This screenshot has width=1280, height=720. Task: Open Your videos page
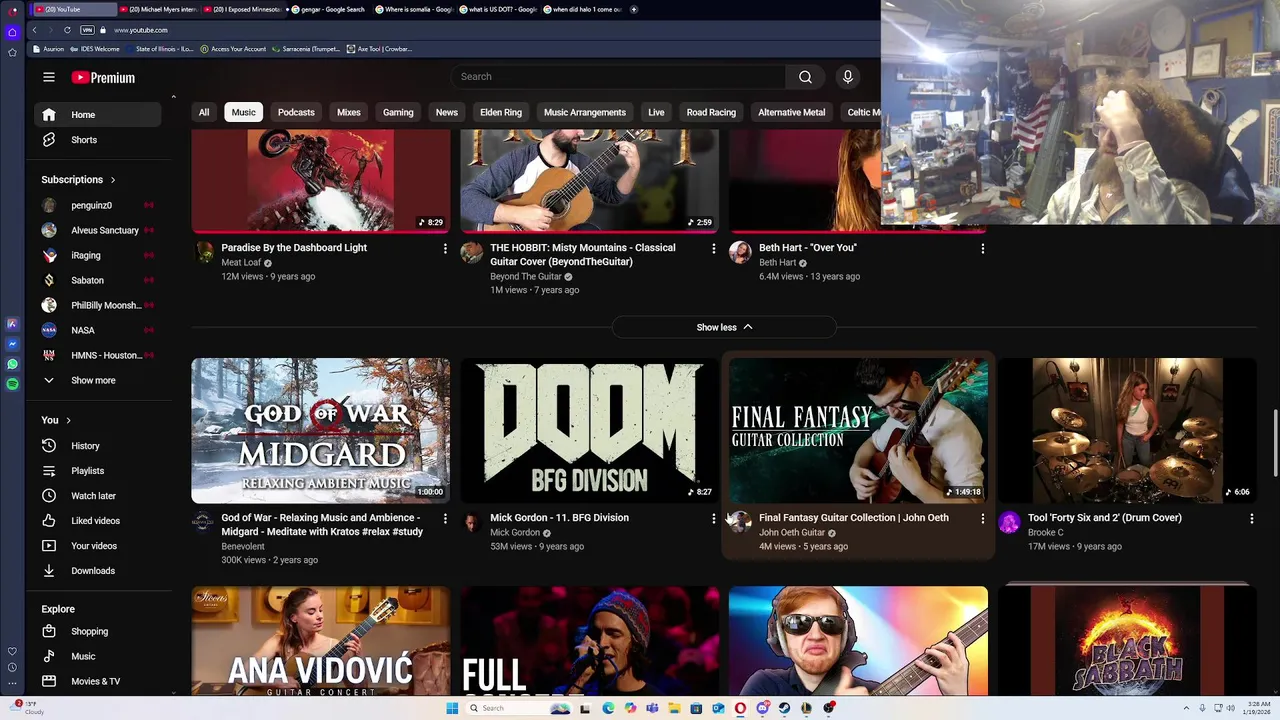[98, 546]
